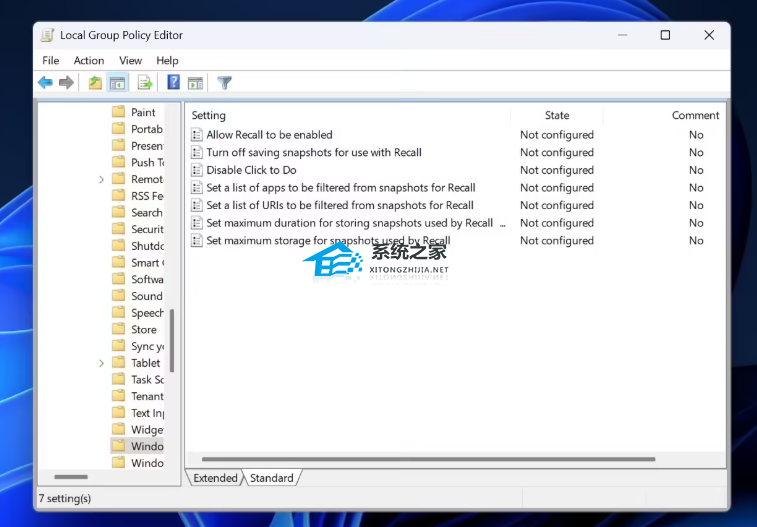Click the Show/Hide Action Pane icon

click(x=195, y=83)
